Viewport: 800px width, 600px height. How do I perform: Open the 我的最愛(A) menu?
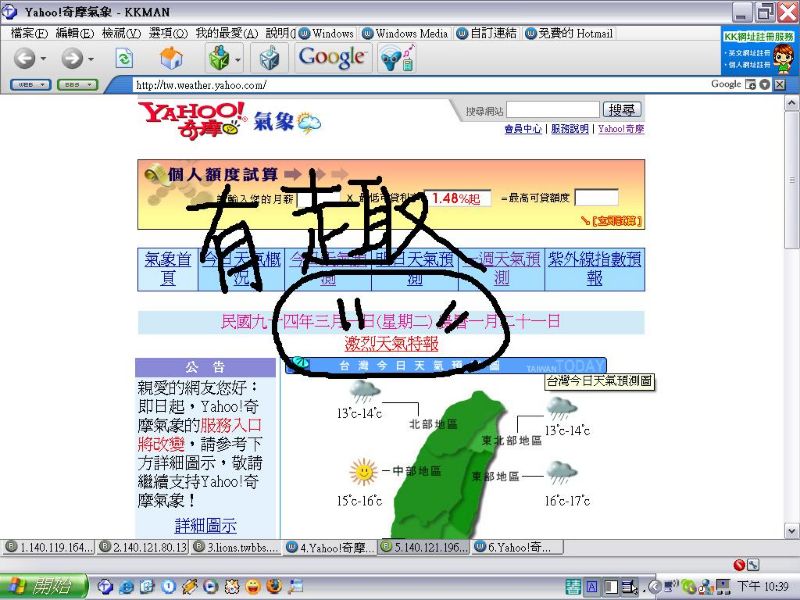(227, 34)
